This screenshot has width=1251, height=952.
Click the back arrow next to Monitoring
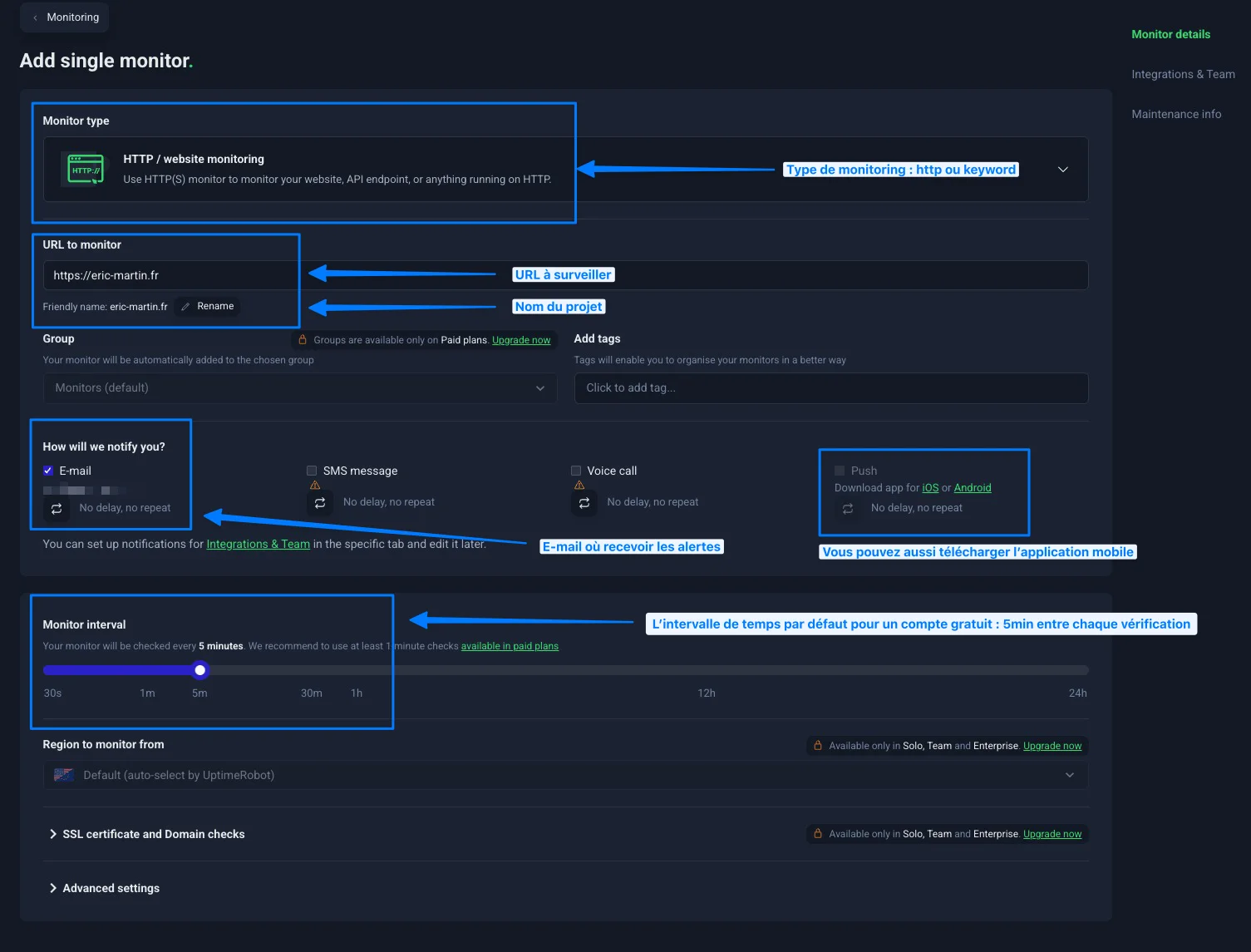pos(35,17)
